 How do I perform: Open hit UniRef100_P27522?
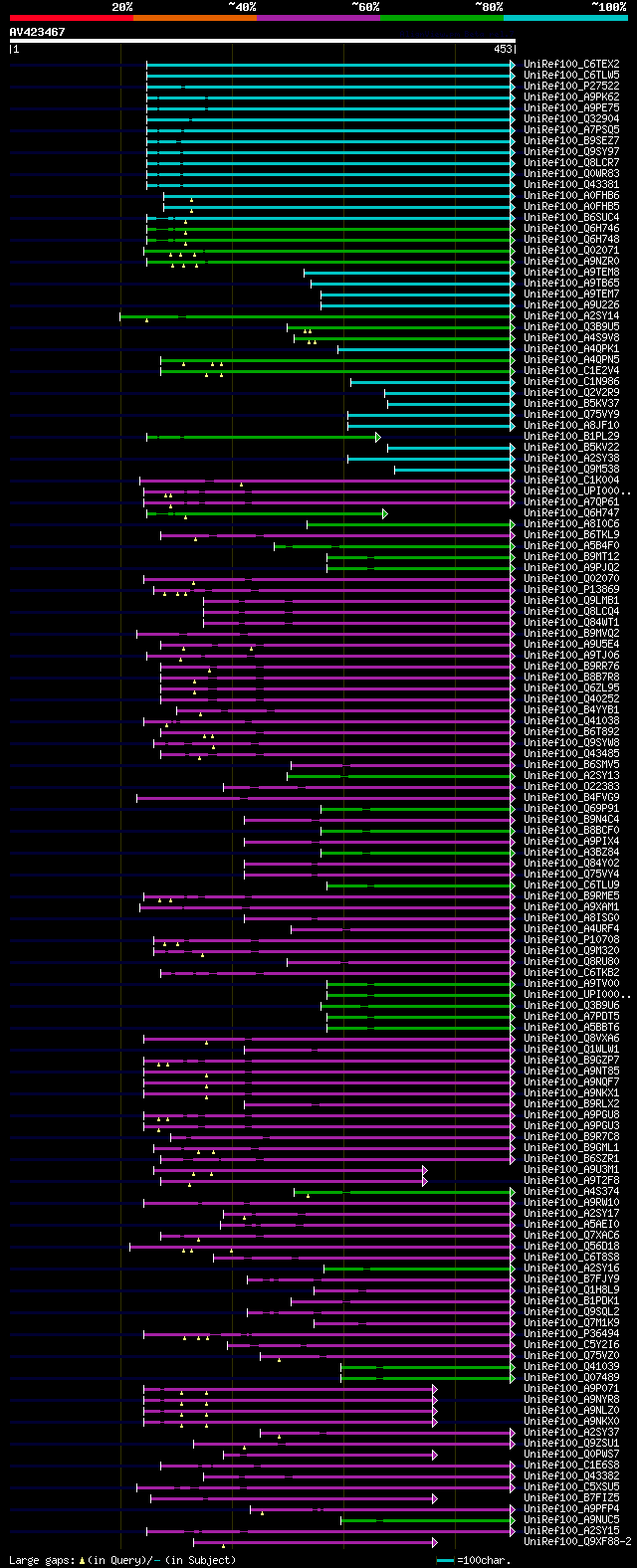(571, 86)
